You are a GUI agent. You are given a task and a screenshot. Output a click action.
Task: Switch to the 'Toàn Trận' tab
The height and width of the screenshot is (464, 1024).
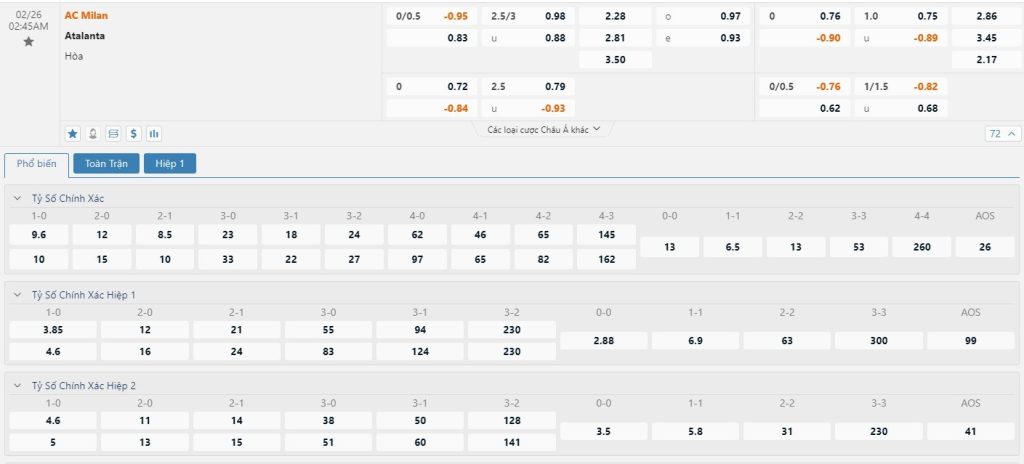tap(106, 163)
